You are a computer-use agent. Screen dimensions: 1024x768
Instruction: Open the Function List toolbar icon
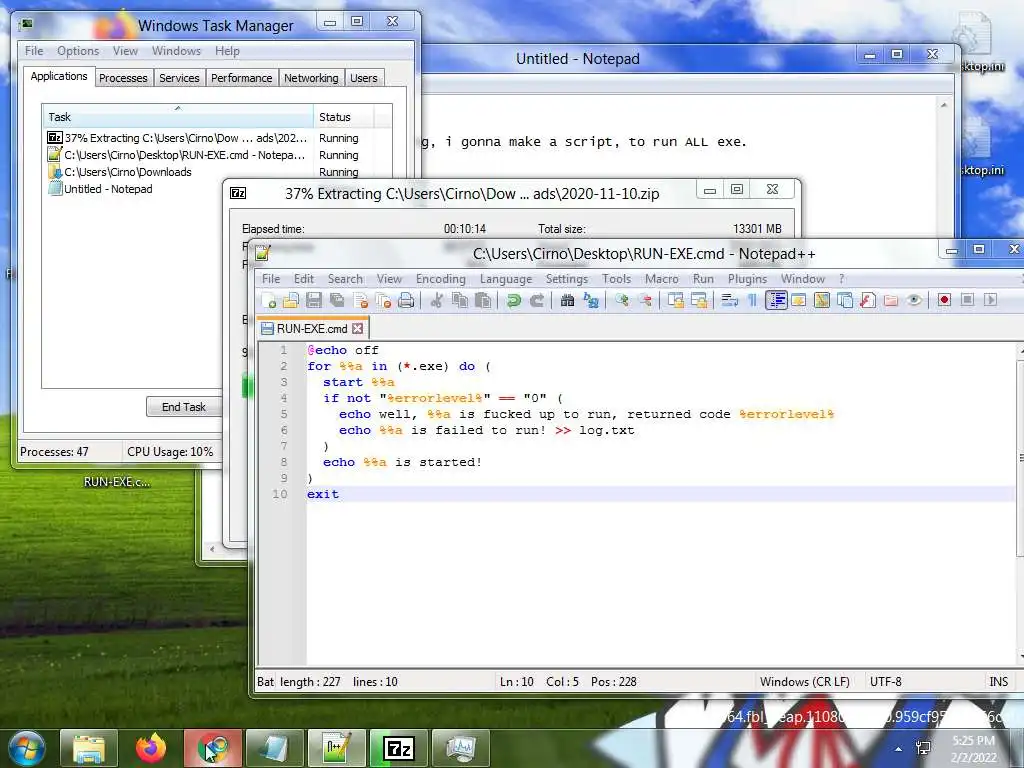coord(867,300)
